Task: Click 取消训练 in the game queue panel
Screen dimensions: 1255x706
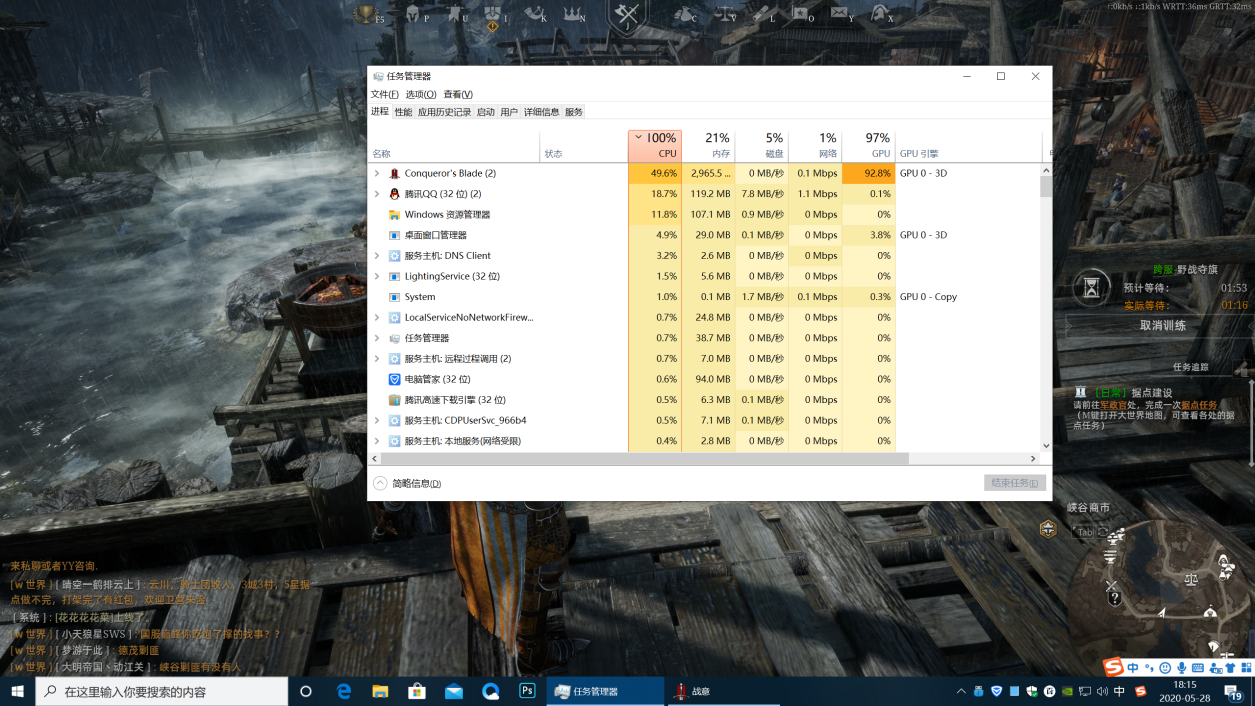Action: [1163, 325]
